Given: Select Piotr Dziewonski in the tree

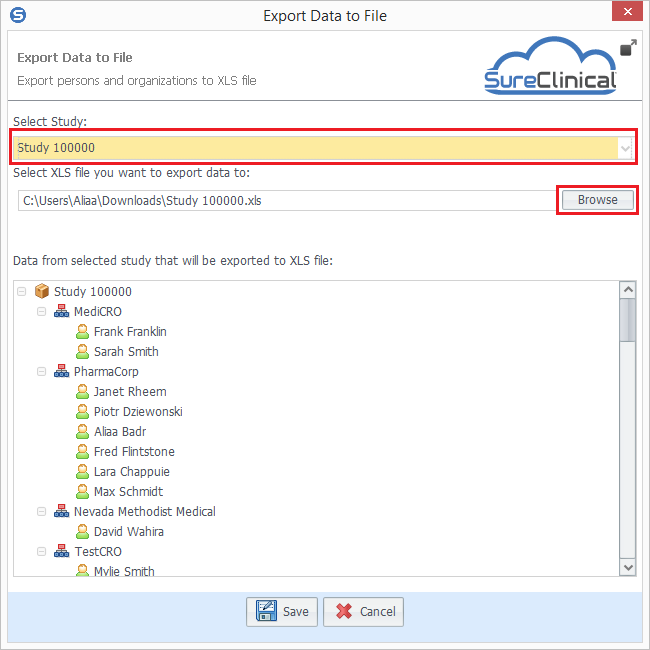Looking at the screenshot, I should pyautogui.click(x=138, y=412).
